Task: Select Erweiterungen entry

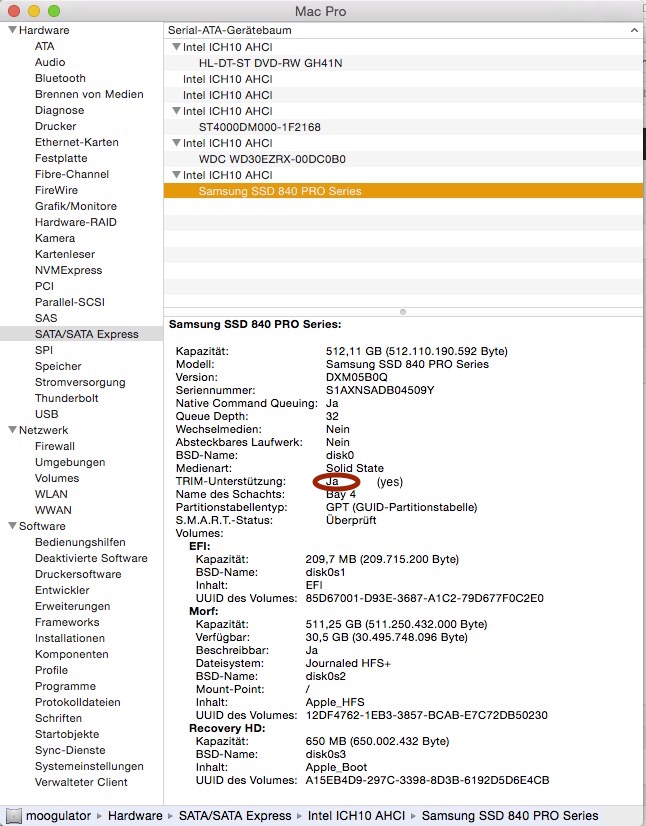Action: tap(73, 606)
